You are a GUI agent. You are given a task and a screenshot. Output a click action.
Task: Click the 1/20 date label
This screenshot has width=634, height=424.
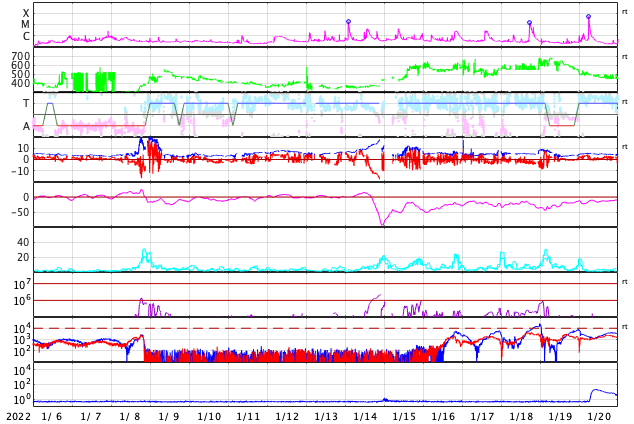[x=599, y=416]
